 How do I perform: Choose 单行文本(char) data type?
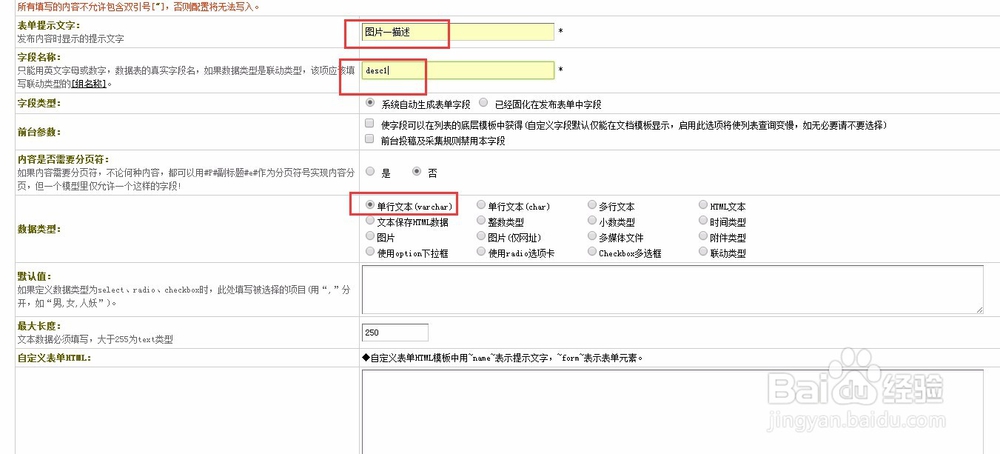tap(482, 206)
